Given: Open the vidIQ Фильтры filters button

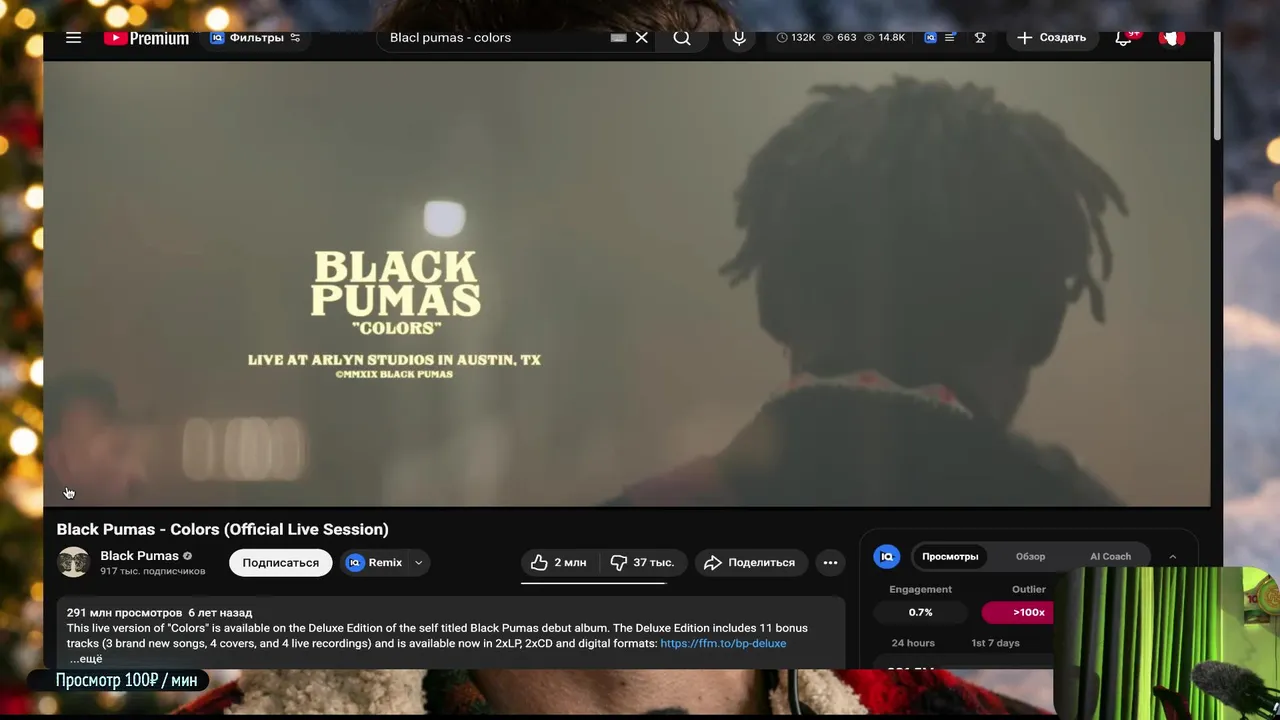Looking at the screenshot, I should pos(255,38).
